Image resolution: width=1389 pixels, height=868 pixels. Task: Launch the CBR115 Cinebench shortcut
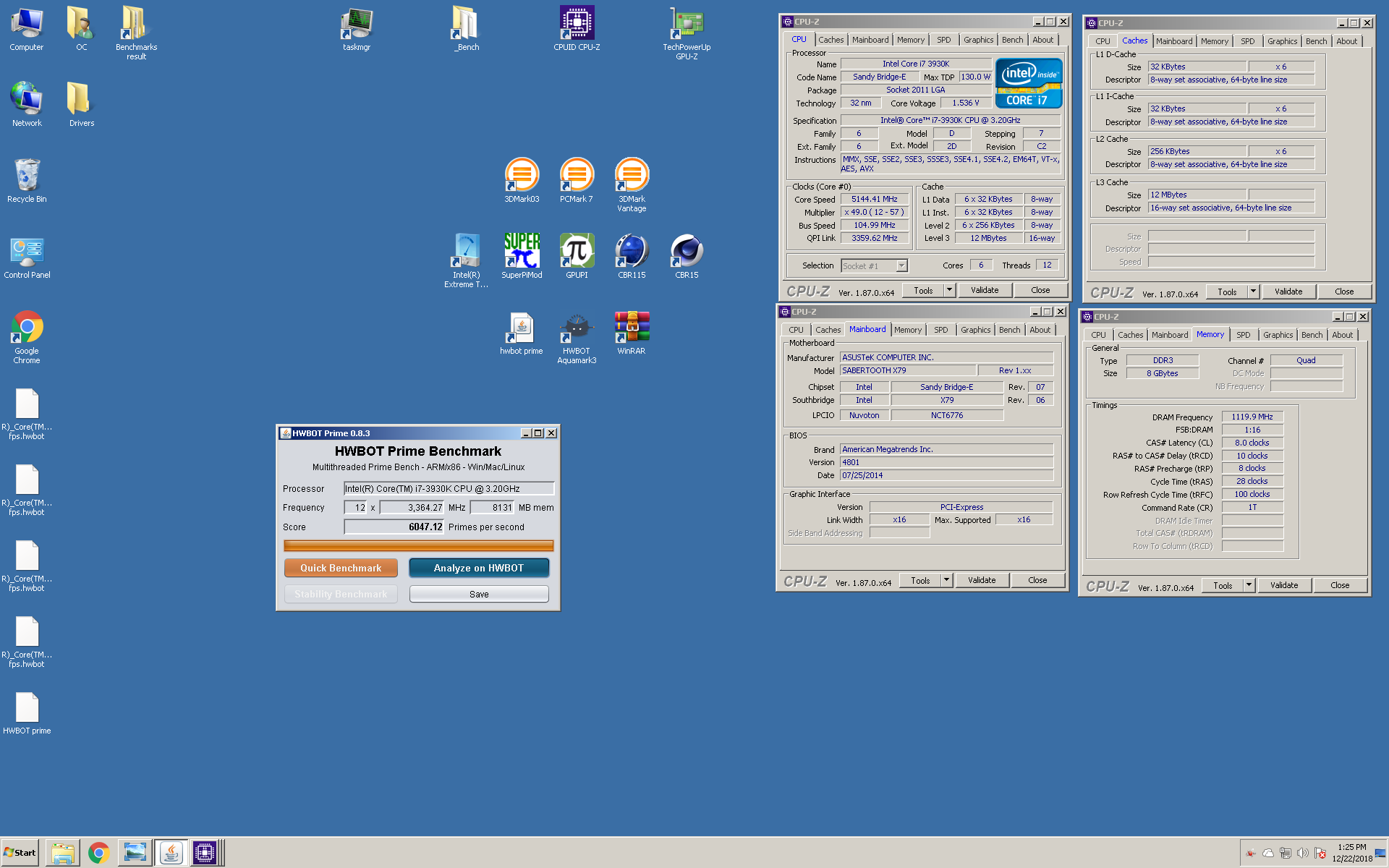(632, 257)
